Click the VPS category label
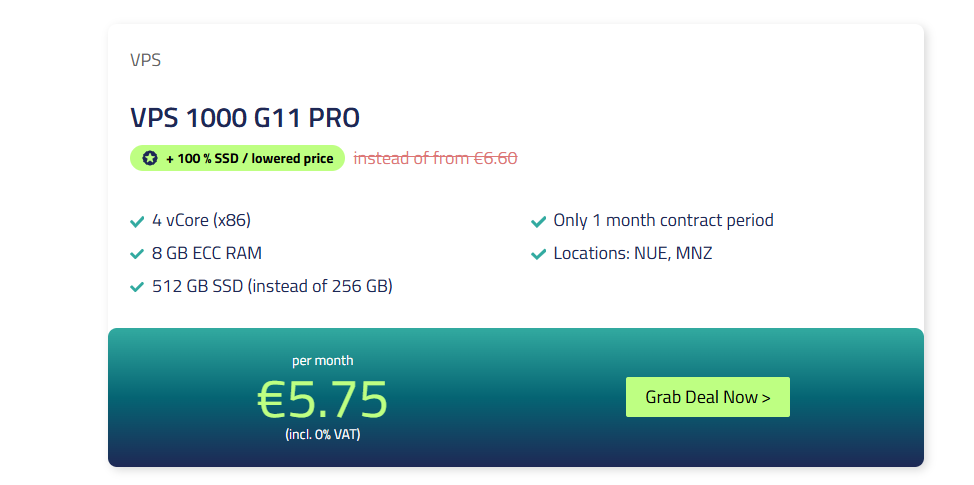 [x=145, y=60]
